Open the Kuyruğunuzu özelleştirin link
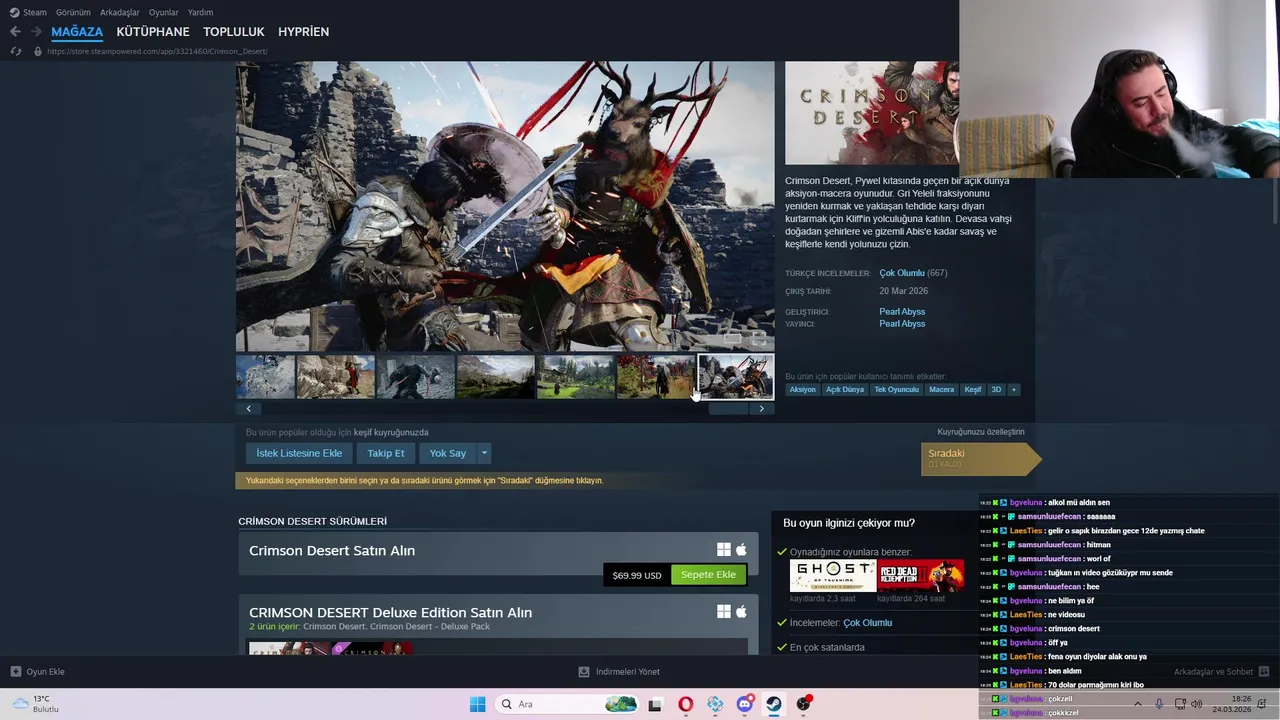Image resolution: width=1280 pixels, height=720 pixels. [x=980, y=432]
